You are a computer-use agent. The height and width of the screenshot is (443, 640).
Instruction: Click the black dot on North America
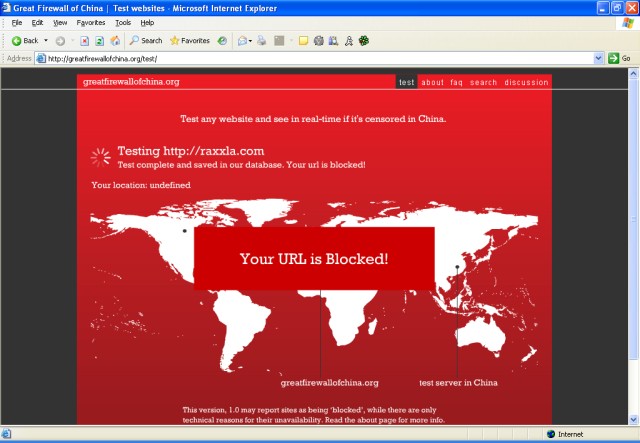[x=184, y=231]
